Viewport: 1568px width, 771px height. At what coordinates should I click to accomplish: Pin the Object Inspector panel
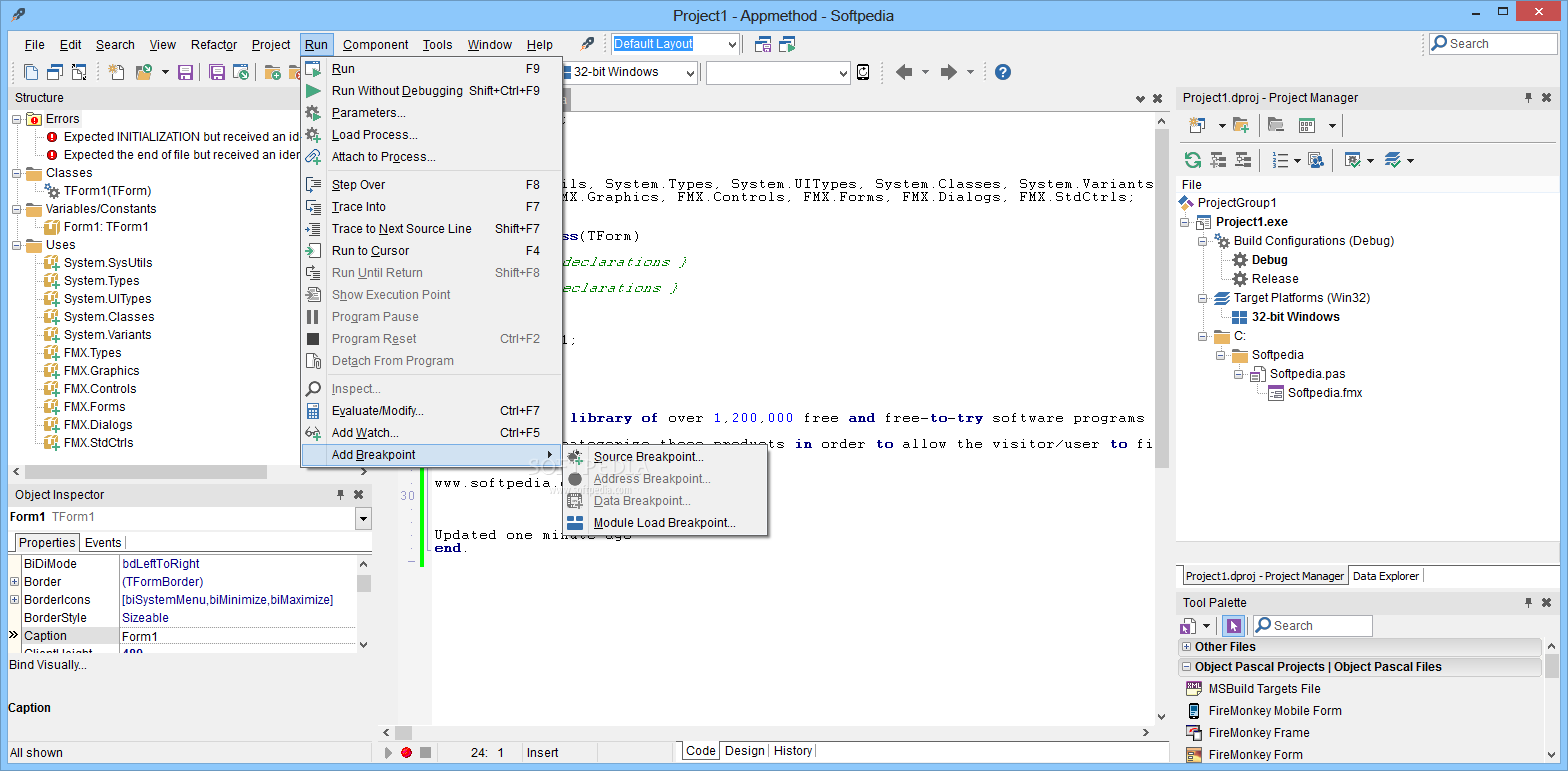[340, 495]
